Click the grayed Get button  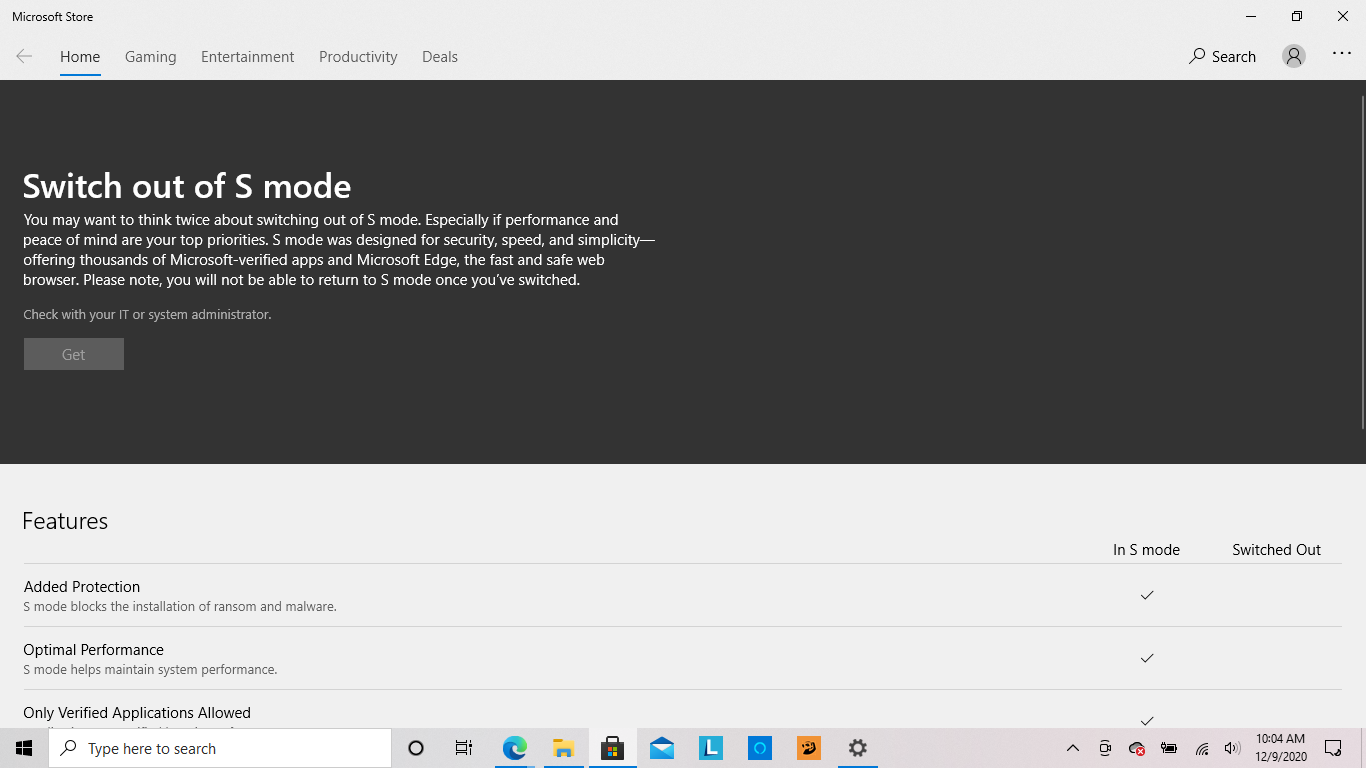pyautogui.click(x=74, y=354)
